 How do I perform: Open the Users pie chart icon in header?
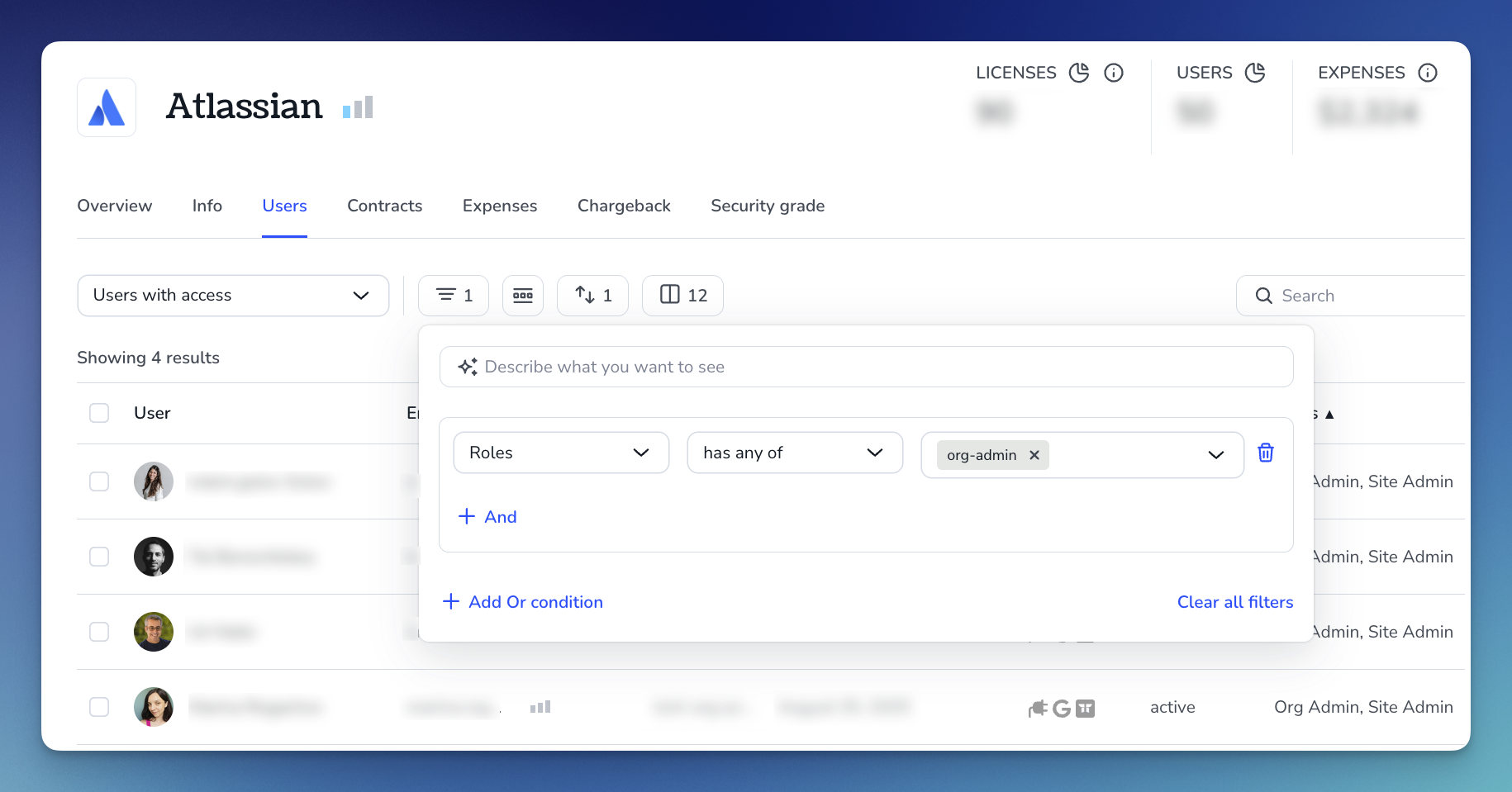1255,73
